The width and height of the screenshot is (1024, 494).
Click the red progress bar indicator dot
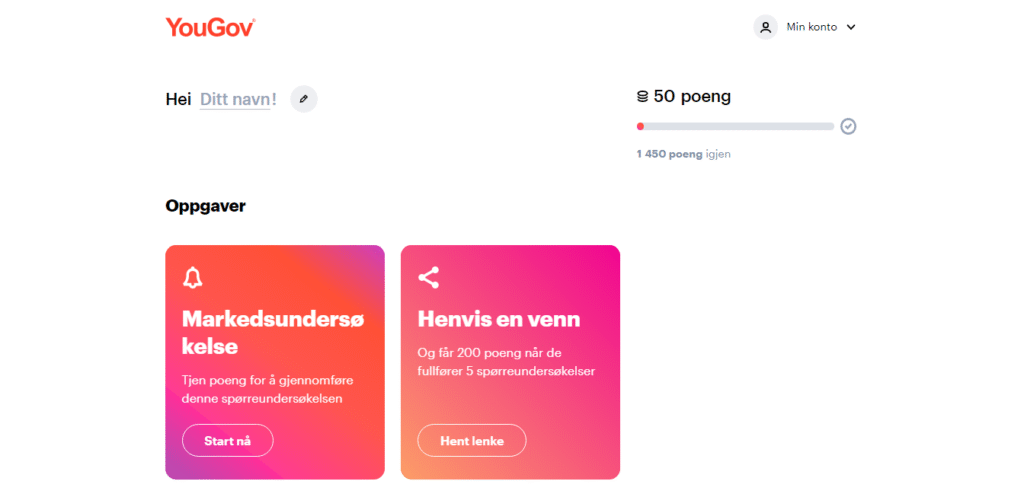click(640, 126)
